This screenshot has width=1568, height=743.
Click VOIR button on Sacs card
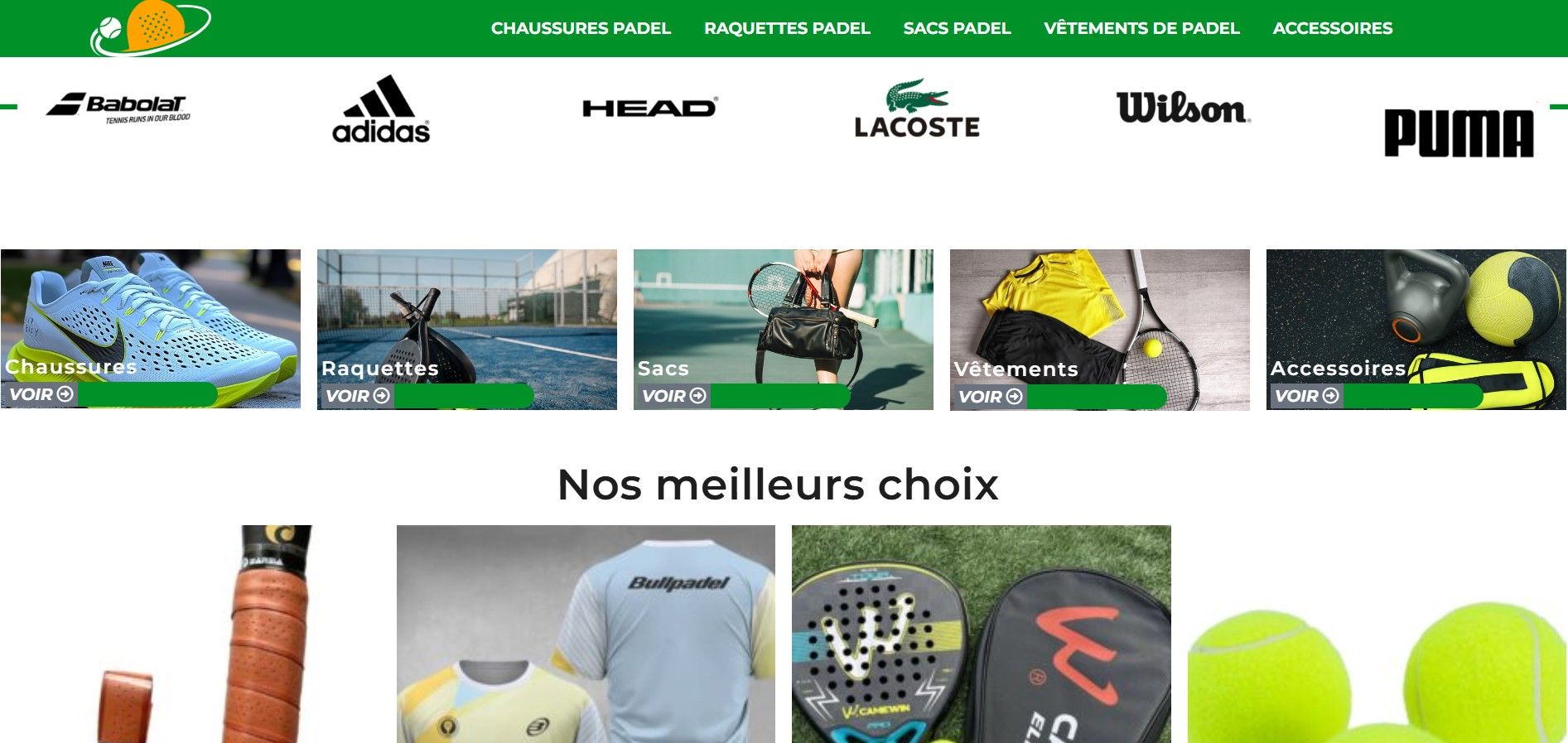coord(674,396)
